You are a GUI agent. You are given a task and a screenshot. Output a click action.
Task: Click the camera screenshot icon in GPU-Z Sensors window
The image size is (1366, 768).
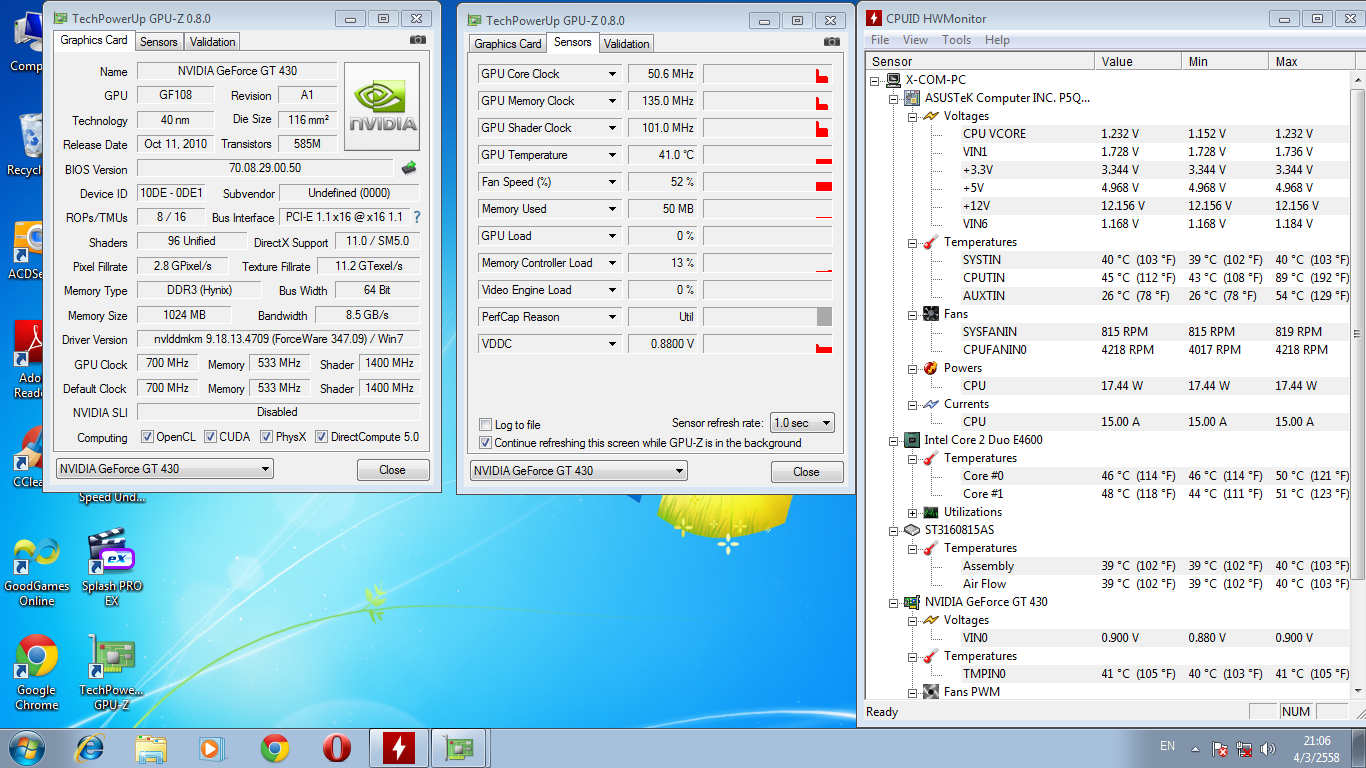tap(832, 42)
